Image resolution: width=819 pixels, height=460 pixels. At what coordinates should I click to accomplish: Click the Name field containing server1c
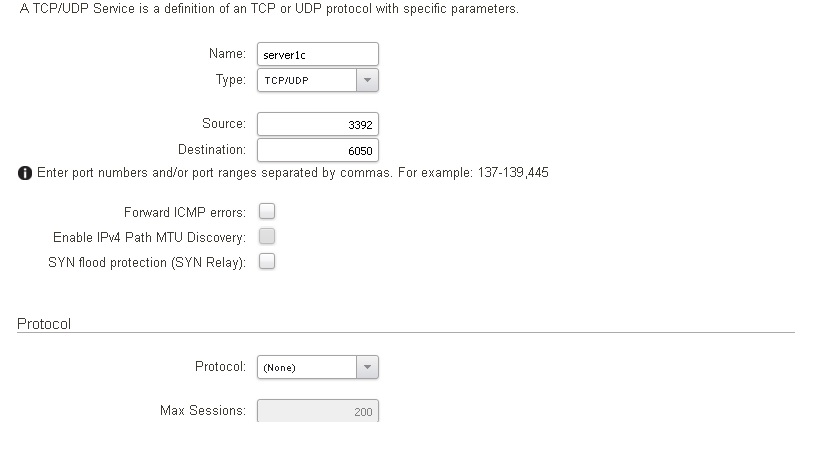(317, 54)
